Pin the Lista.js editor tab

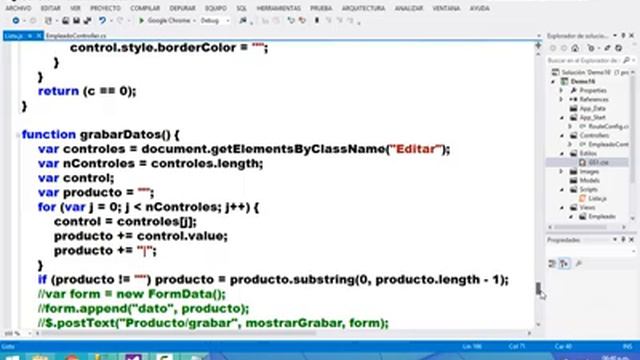(x=30, y=36)
